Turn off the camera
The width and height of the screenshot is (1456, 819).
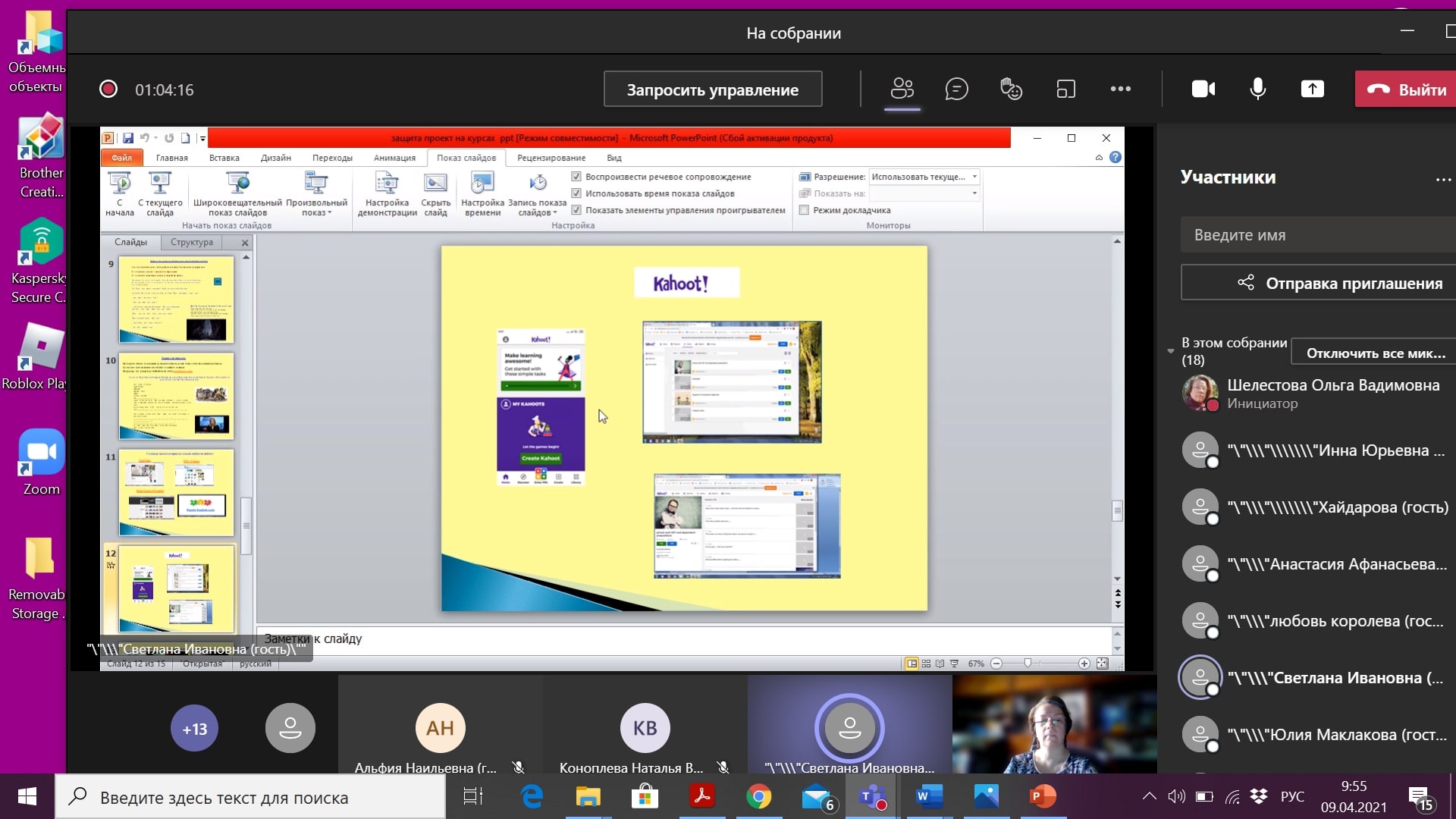pos(1203,89)
